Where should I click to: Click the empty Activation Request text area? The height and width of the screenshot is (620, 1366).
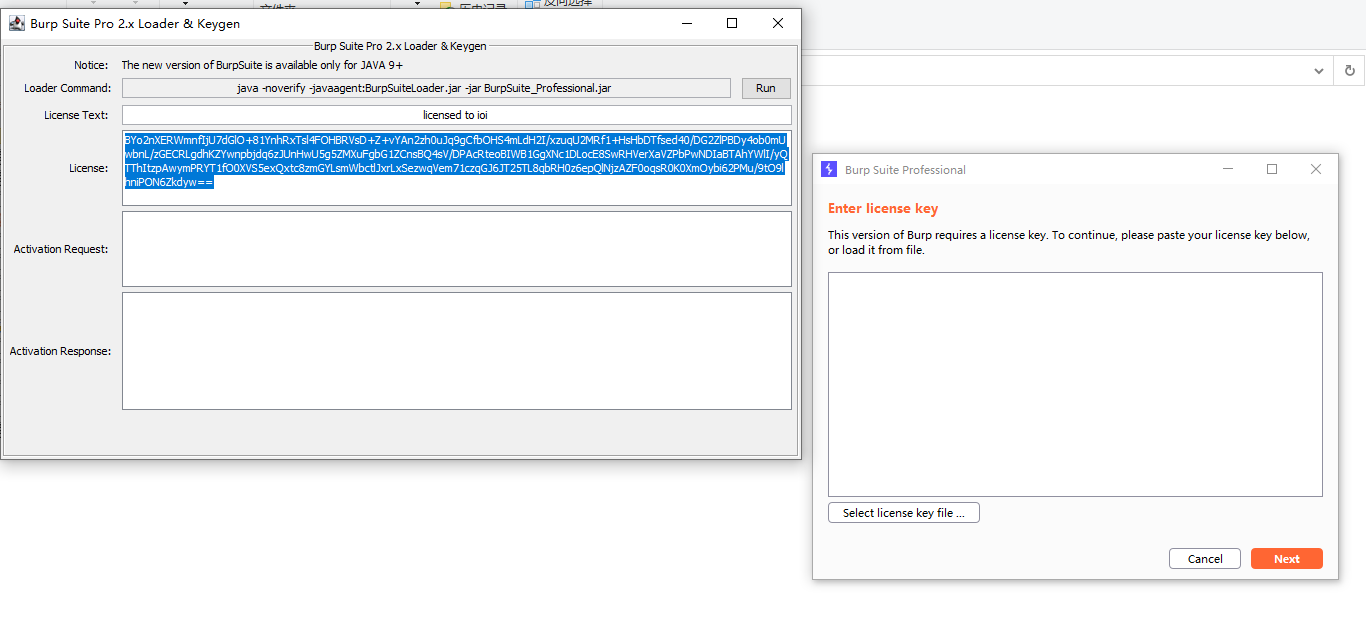point(456,249)
